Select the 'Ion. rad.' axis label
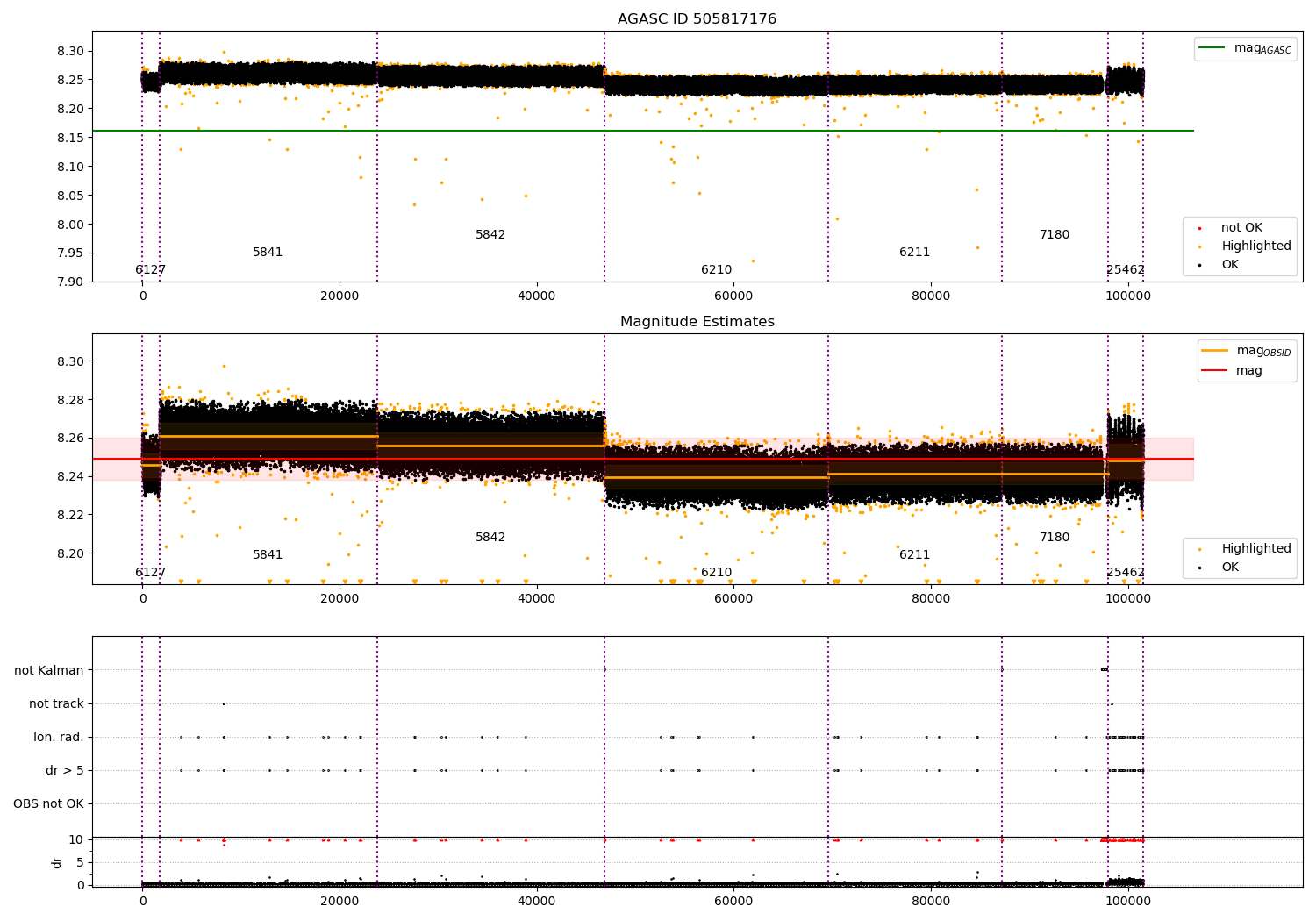Image resolution: width=1316 pixels, height=921 pixels. point(59,738)
